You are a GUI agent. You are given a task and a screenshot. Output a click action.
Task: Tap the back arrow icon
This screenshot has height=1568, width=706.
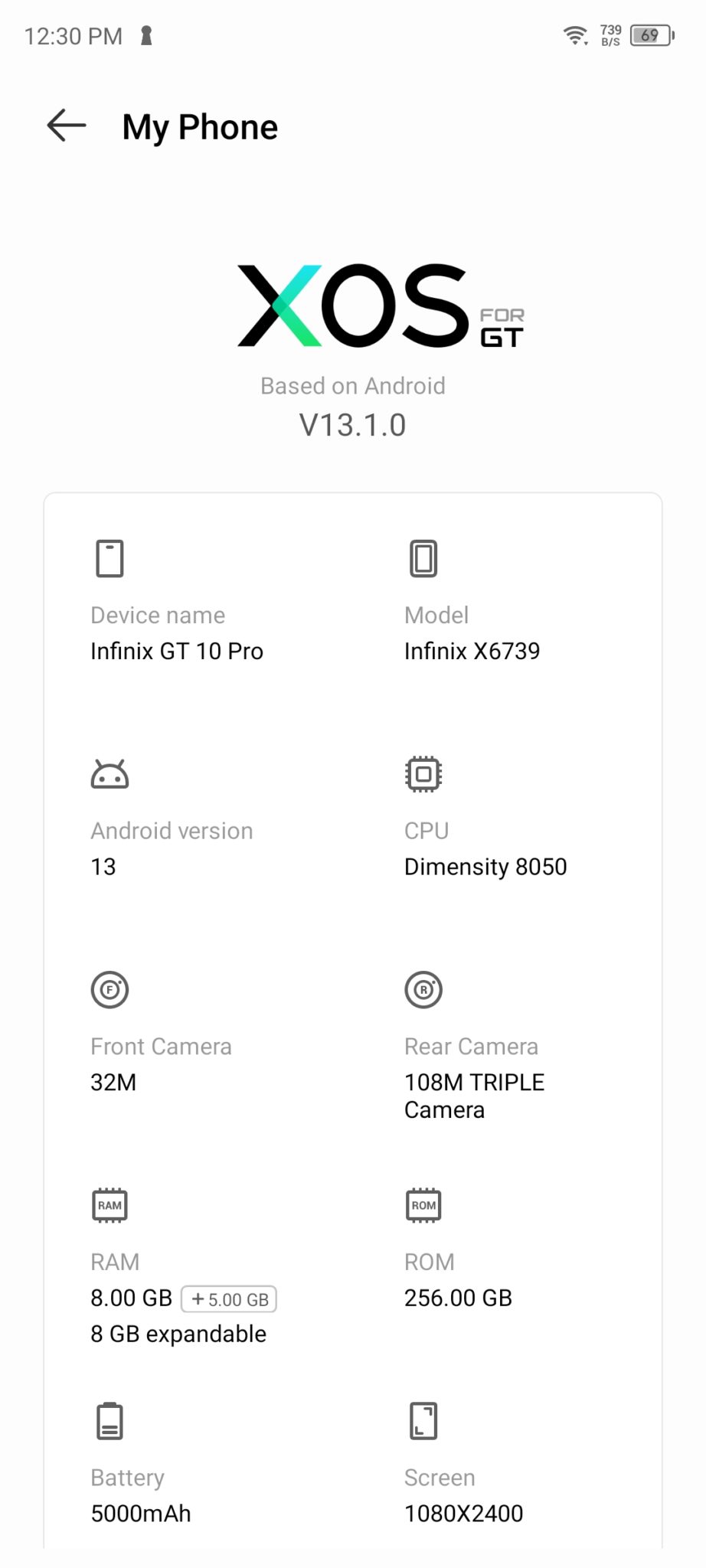(x=67, y=126)
